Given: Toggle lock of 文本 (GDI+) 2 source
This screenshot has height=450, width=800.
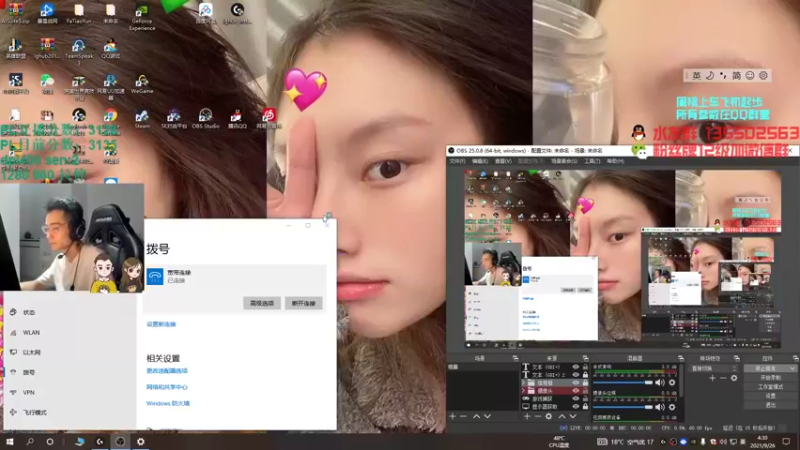Looking at the screenshot, I should pos(585,374).
